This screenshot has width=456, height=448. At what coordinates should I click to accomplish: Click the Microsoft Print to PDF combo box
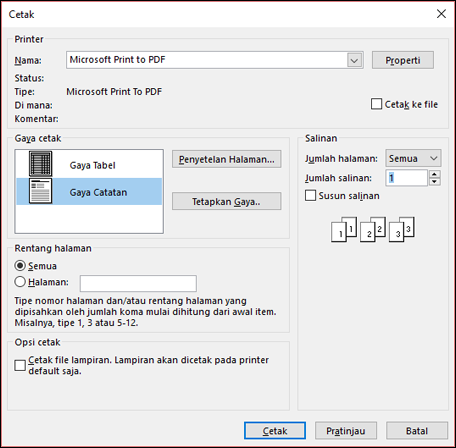(215, 60)
